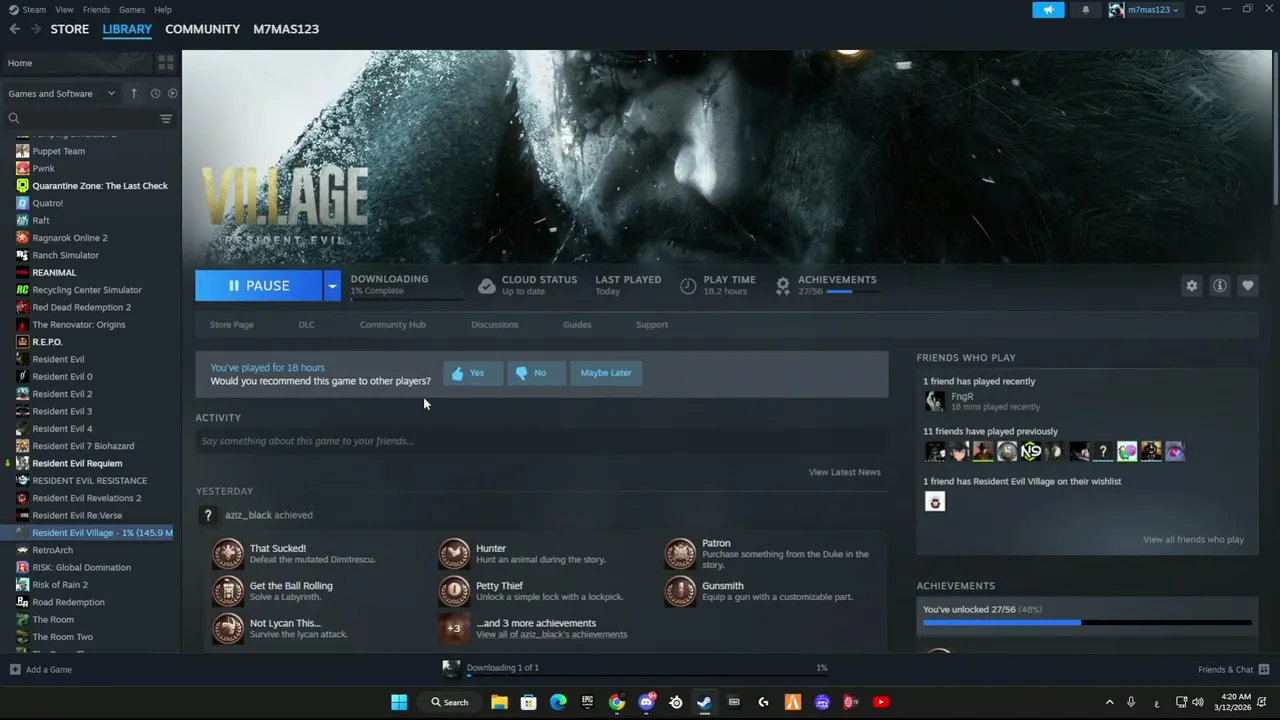Click Add a Game
Image resolution: width=1280 pixels, height=720 pixels.
point(41,670)
